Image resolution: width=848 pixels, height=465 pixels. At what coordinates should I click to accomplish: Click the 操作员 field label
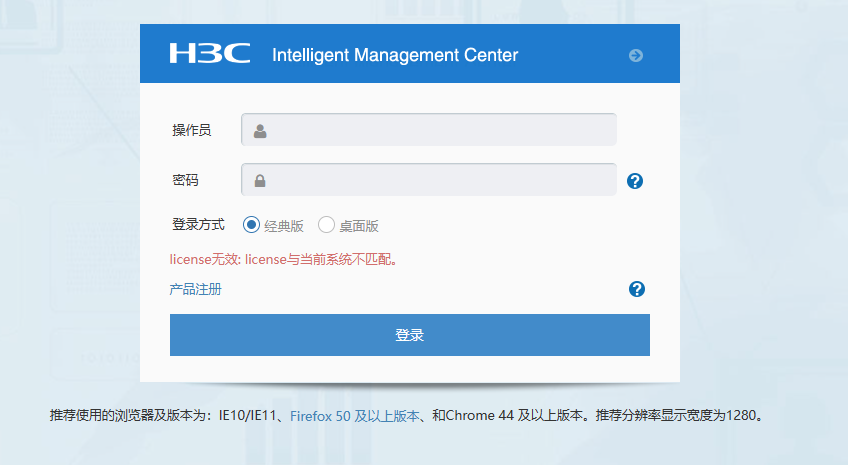191,130
